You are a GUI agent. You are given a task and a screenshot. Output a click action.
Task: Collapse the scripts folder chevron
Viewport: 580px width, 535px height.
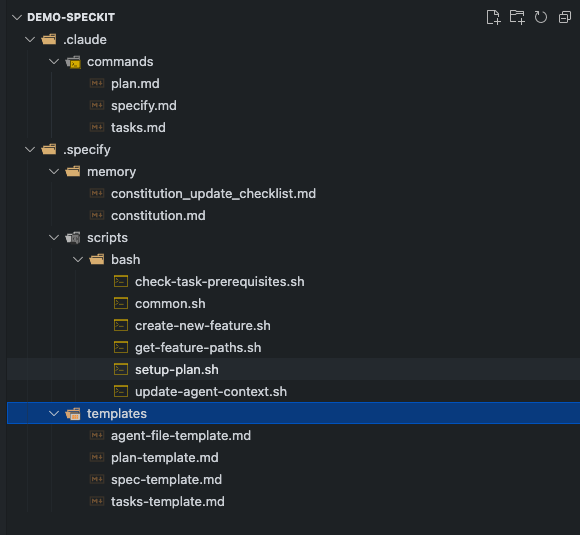pyautogui.click(x=54, y=238)
